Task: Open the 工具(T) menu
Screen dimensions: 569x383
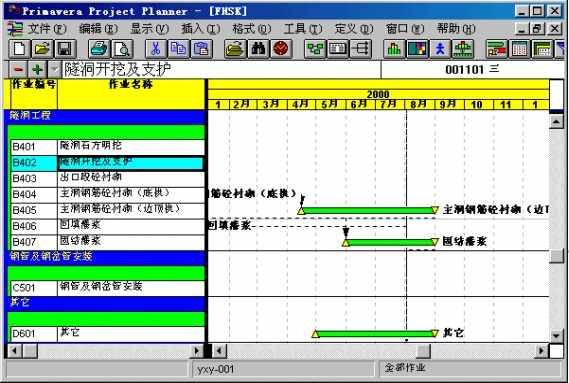Action: click(303, 29)
